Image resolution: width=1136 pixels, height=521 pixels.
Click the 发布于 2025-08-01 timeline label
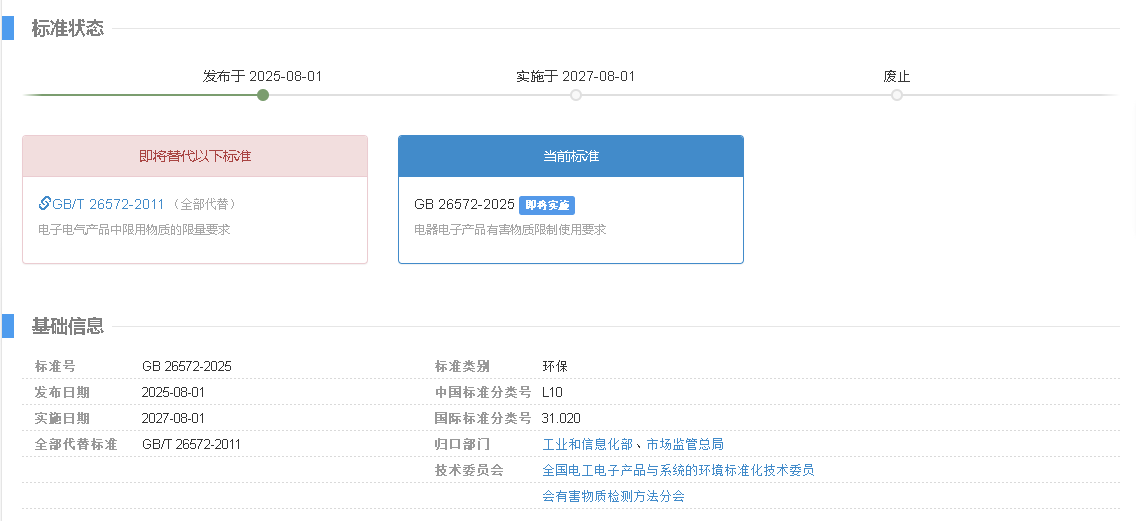(x=262, y=76)
